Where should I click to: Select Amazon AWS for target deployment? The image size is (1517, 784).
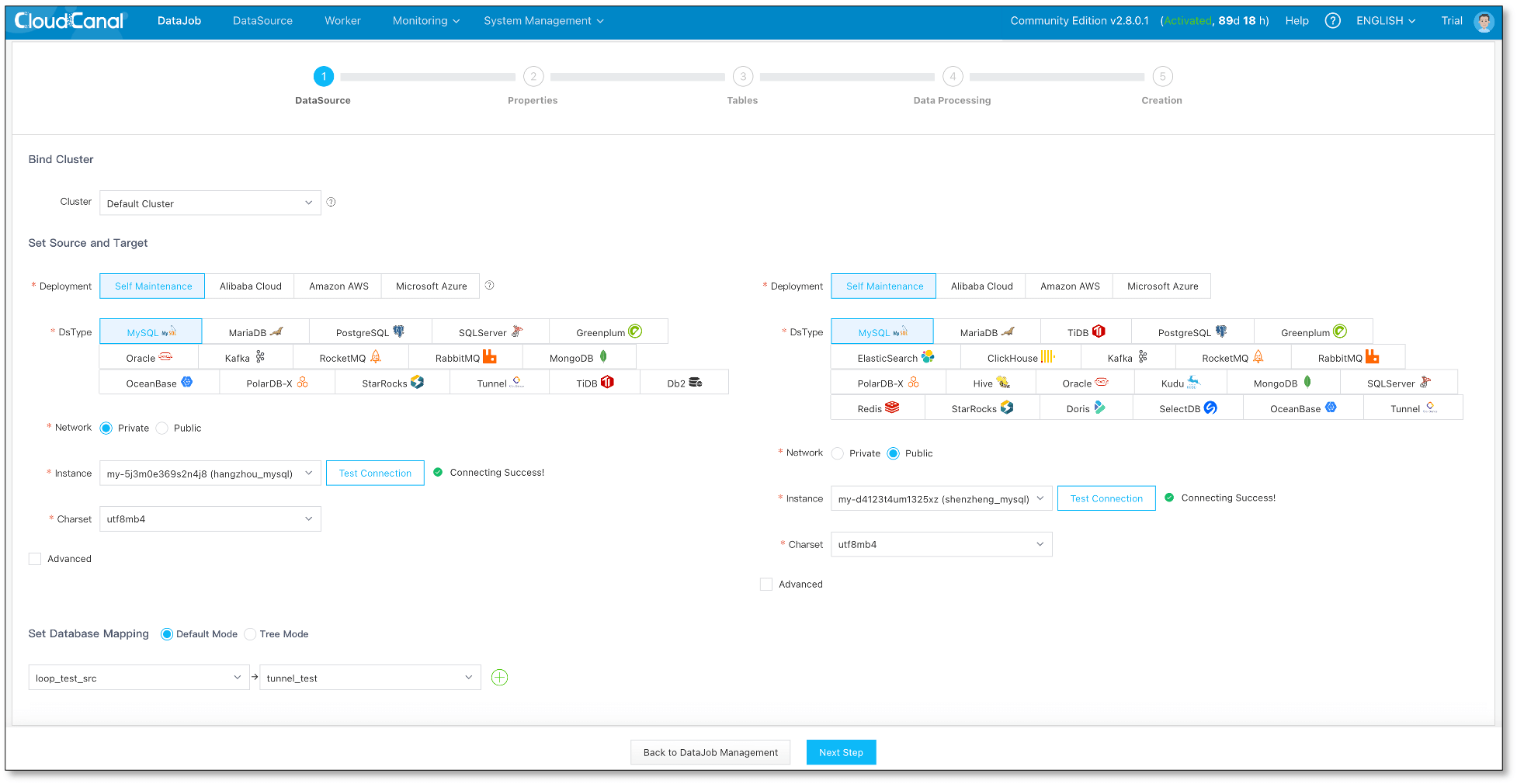tap(1069, 286)
